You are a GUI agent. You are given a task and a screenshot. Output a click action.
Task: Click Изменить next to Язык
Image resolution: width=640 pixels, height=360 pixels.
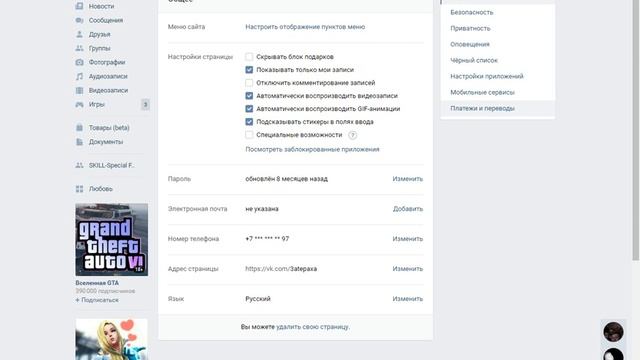tap(407, 299)
